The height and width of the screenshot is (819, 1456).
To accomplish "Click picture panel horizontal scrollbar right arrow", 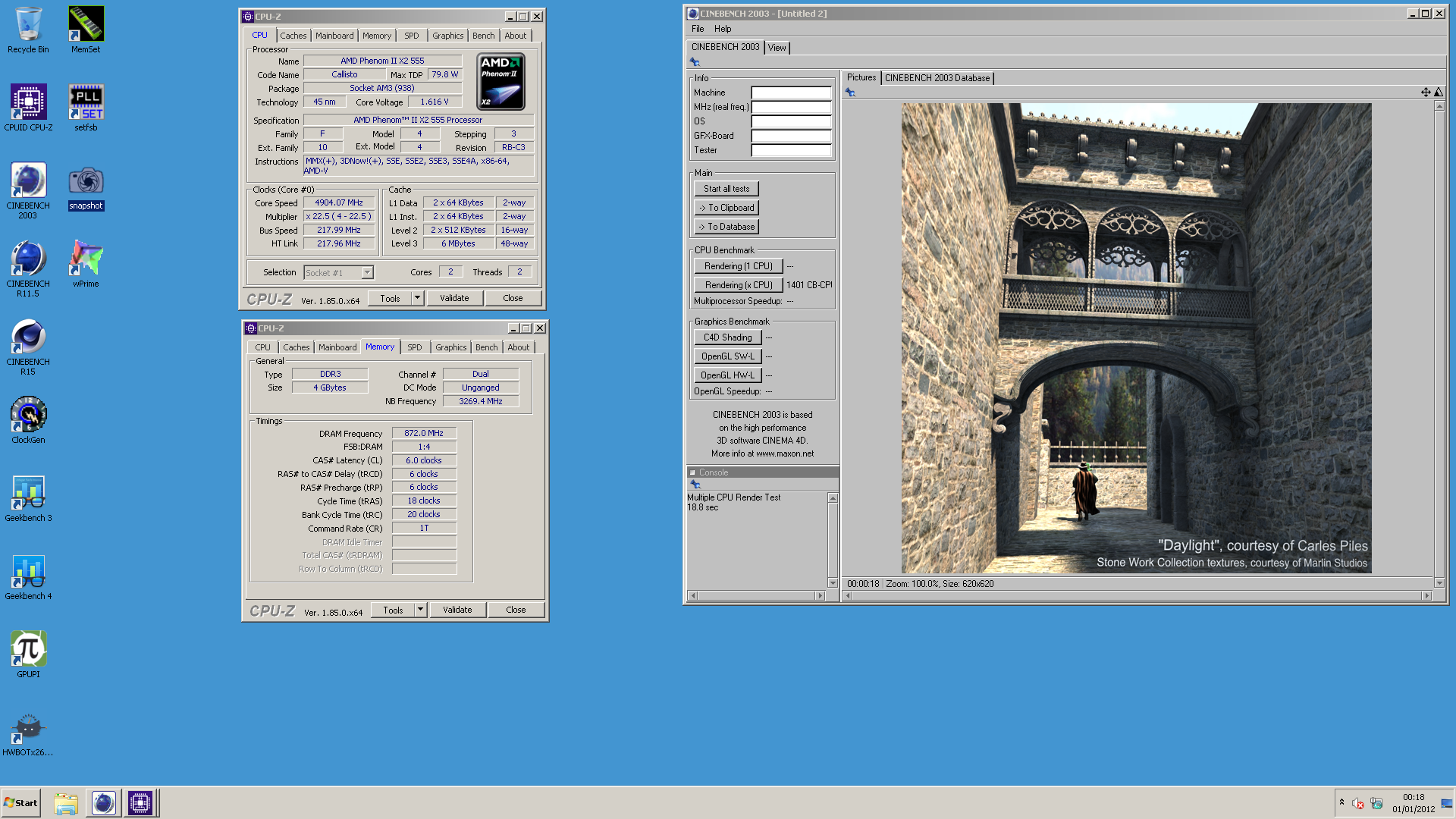I will [1426, 596].
